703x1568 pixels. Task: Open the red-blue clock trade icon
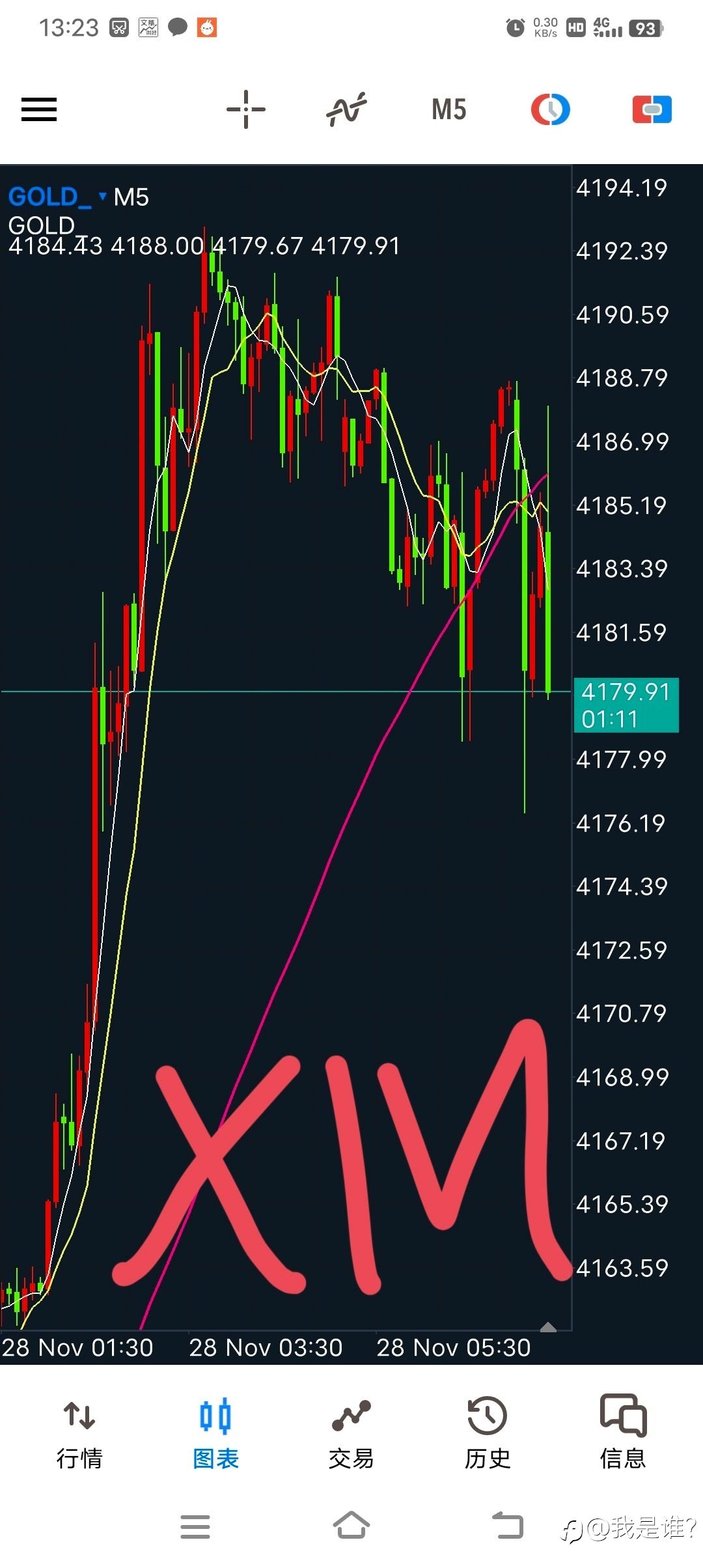(x=551, y=109)
